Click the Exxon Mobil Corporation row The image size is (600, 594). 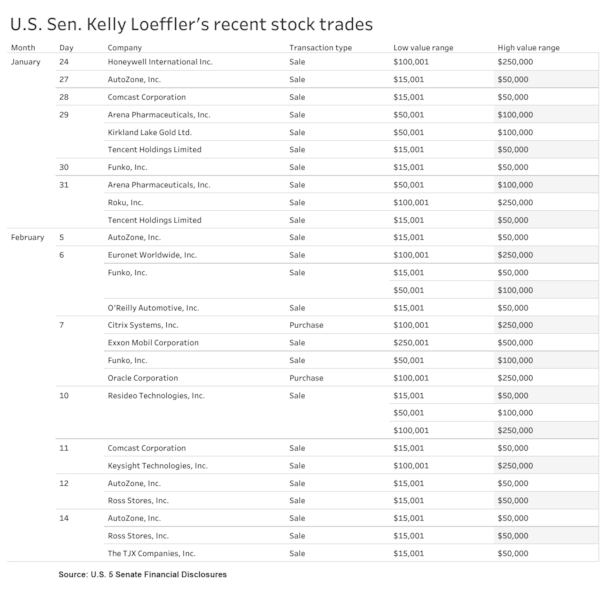[351, 343]
